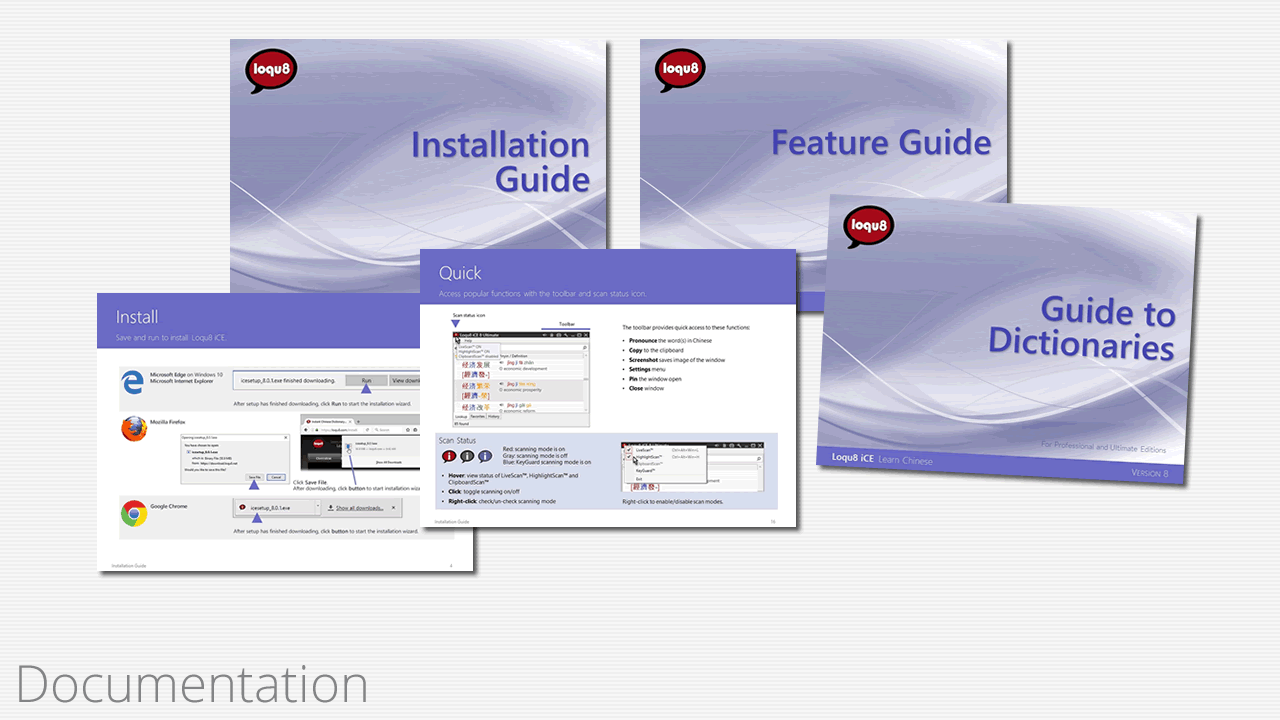
Task: Open the Guide to Dictionaries cover
Action: (x=1005, y=340)
